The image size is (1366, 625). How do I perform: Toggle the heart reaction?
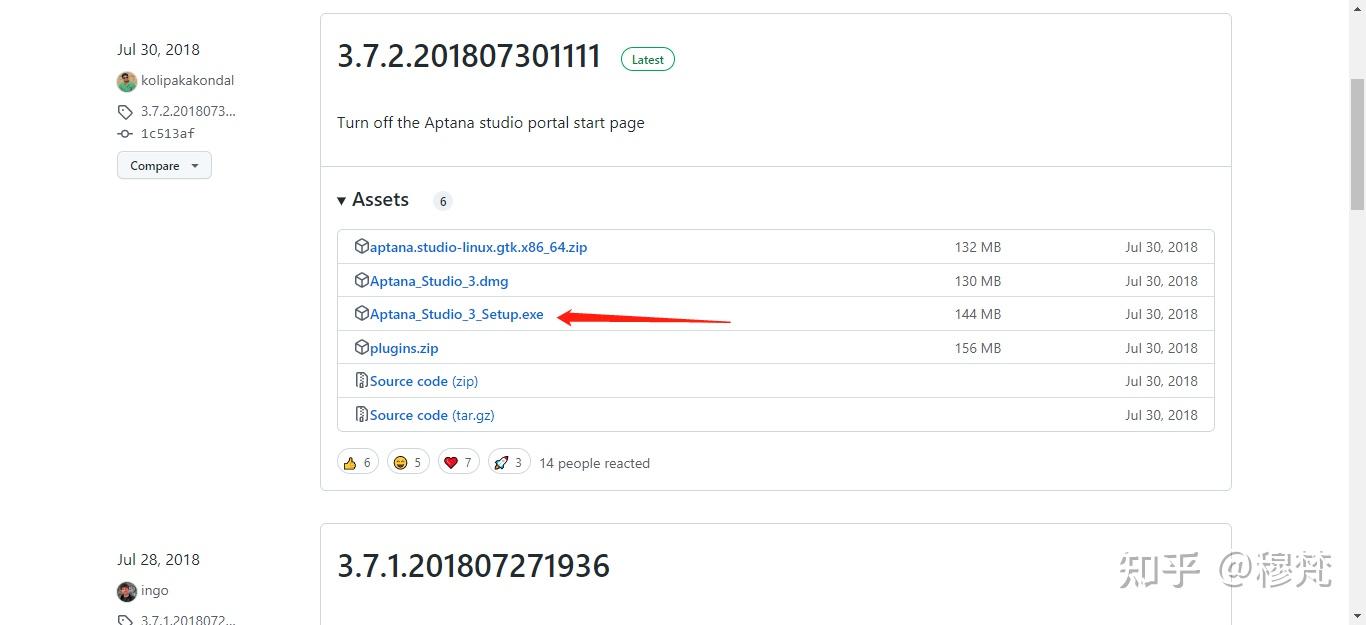coord(458,461)
